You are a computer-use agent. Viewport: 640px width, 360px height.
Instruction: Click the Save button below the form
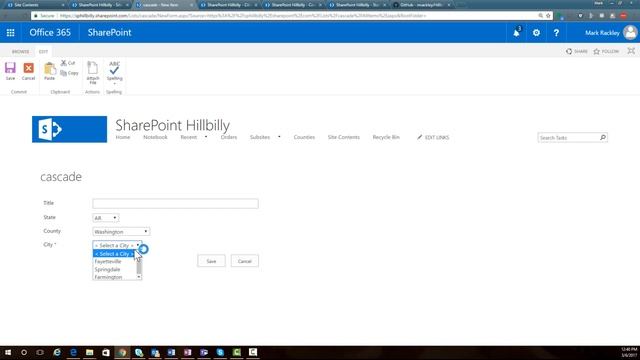[211, 261]
